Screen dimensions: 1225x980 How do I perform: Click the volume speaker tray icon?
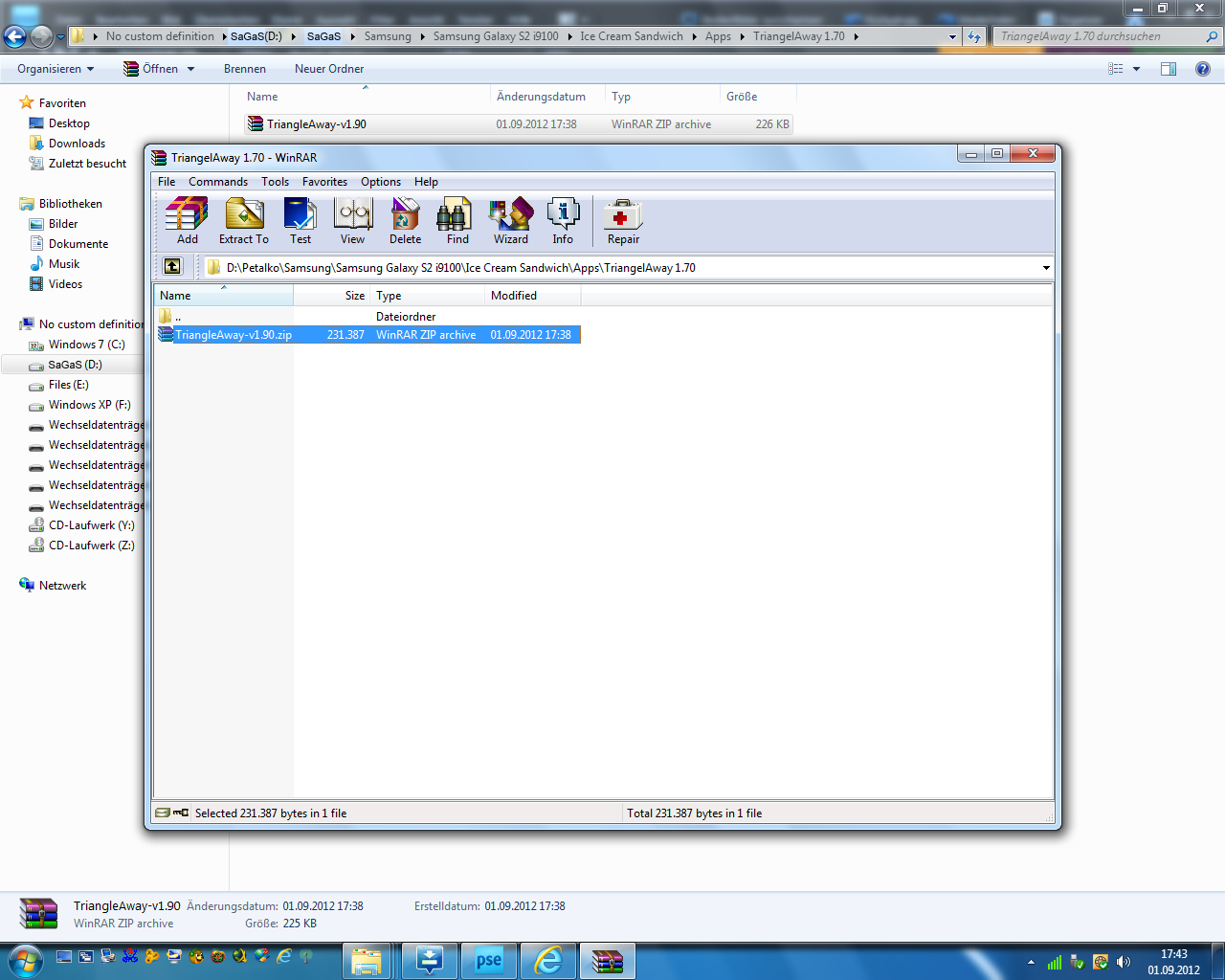[1124, 962]
